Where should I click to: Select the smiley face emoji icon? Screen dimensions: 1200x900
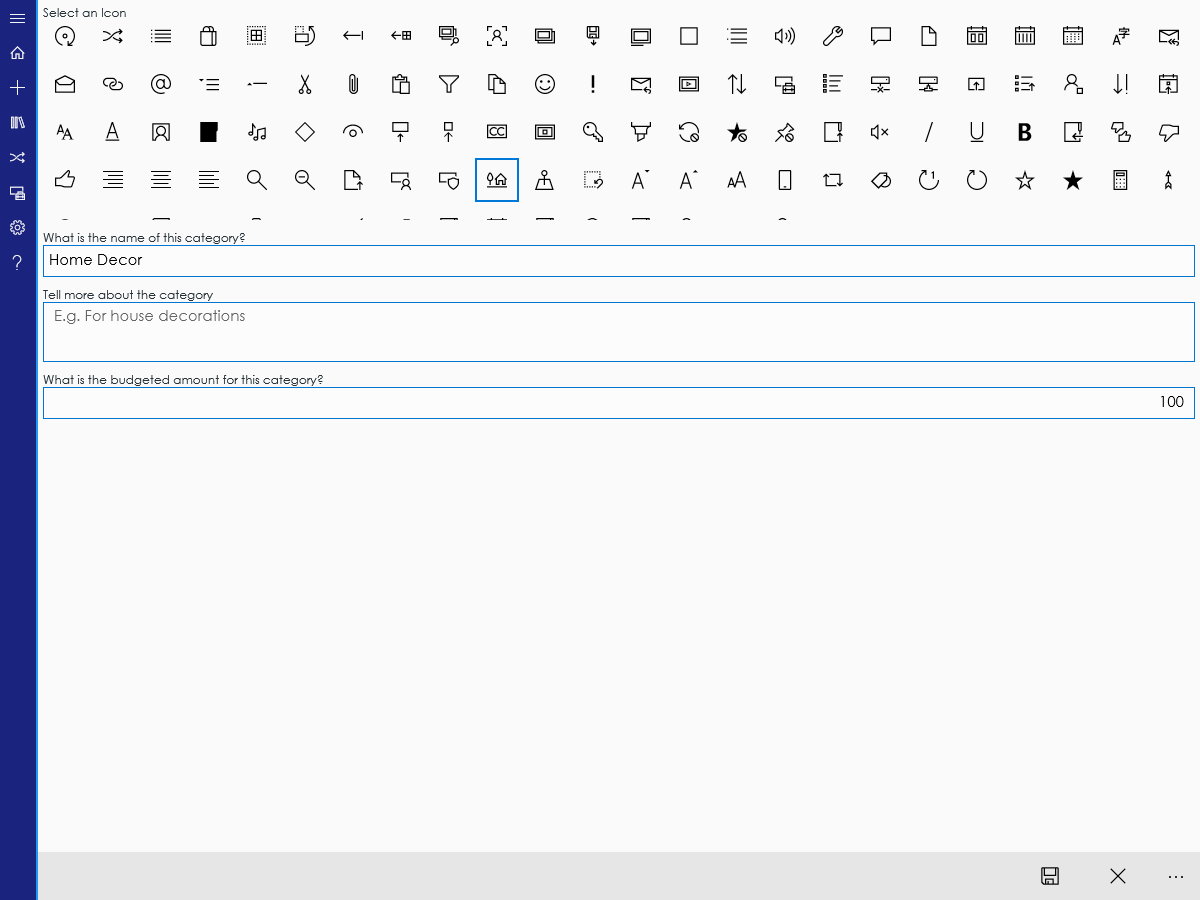coord(545,84)
